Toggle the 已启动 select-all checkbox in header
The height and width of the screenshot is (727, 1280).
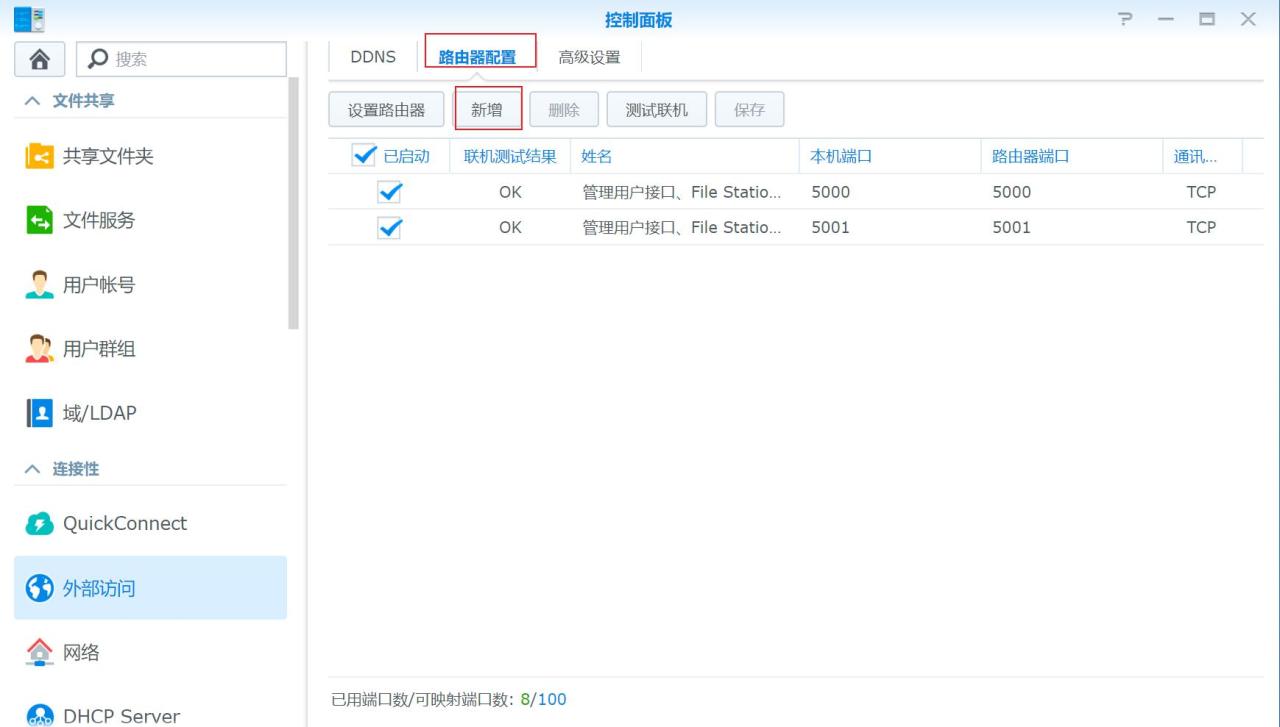point(364,155)
